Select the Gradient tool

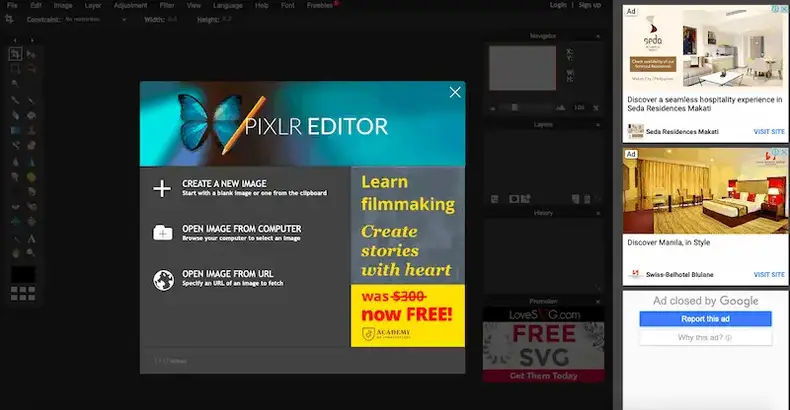16,130
